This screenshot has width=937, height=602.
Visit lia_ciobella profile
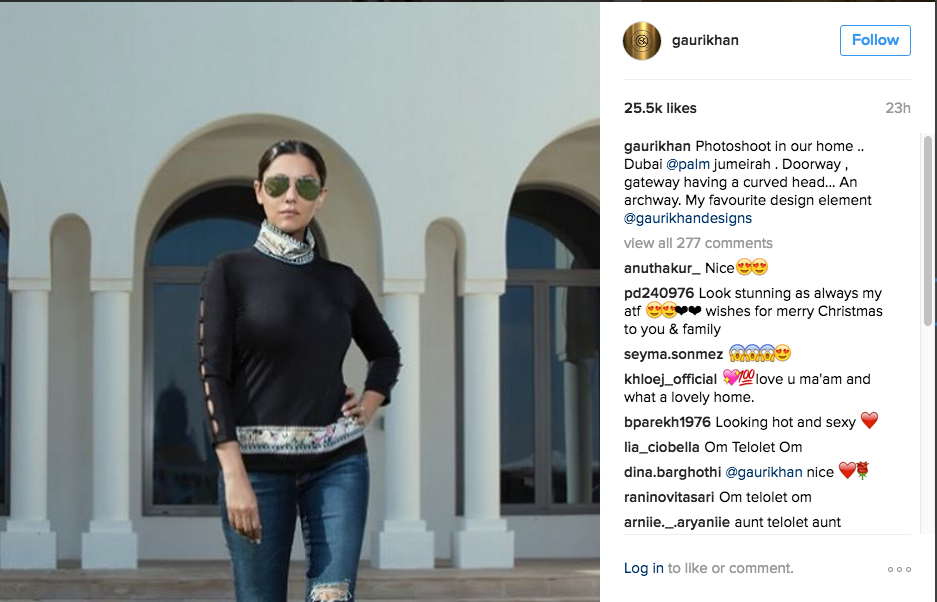[662, 447]
